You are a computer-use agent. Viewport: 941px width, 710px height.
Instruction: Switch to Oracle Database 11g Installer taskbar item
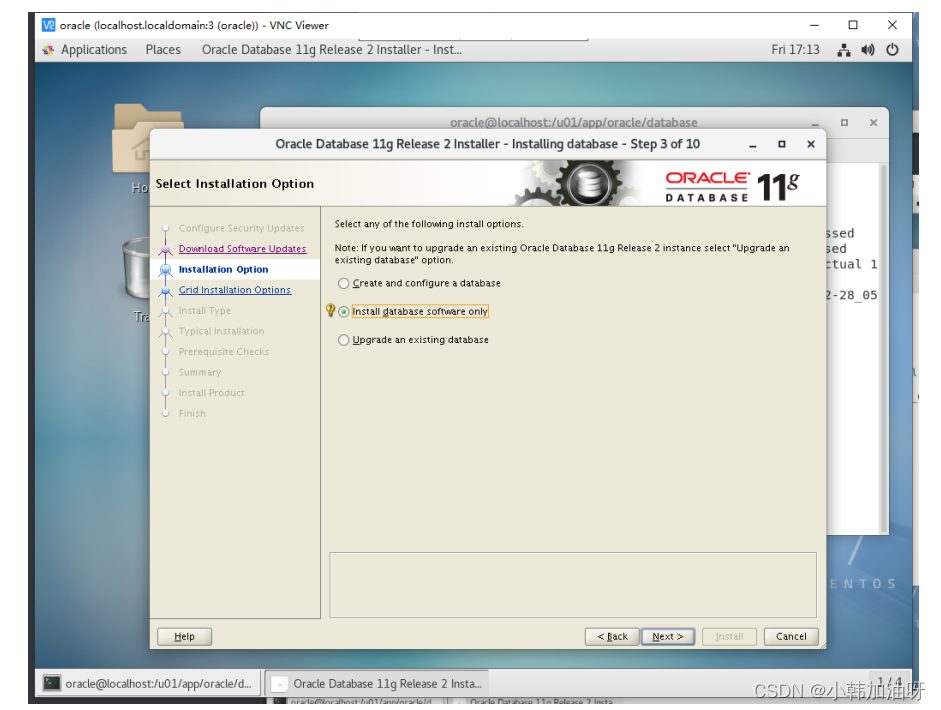(x=377, y=684)
